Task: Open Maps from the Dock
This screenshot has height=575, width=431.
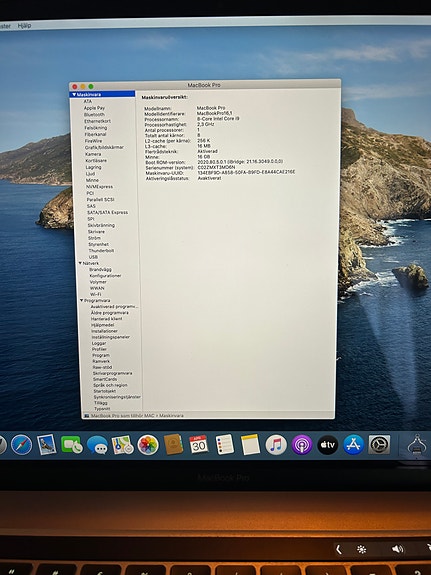Action: click(x=122, y=445)
